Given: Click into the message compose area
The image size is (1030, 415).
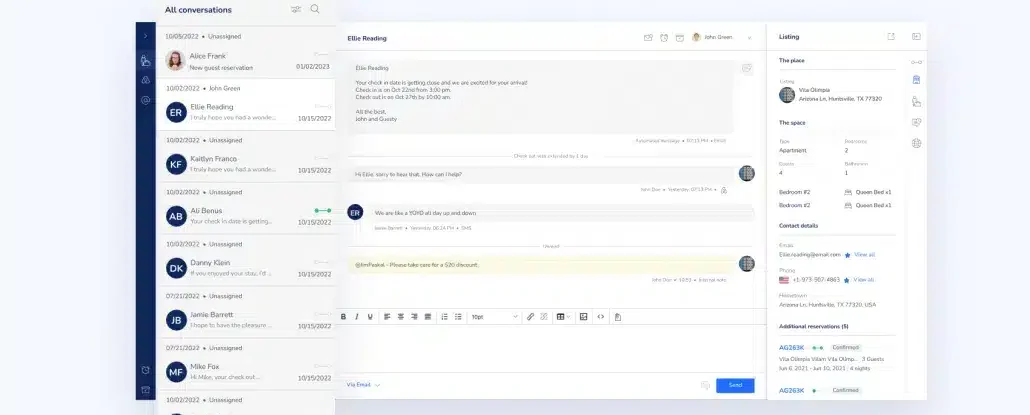Looking at the screenshot, I should coord(550,348).
